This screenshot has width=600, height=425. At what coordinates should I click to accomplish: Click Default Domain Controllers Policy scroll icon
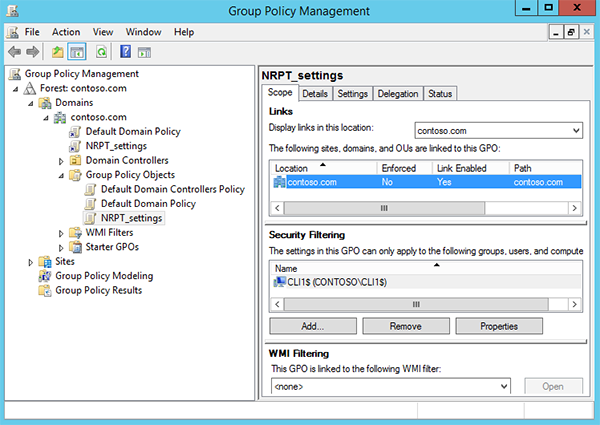(x=90, y=190)
